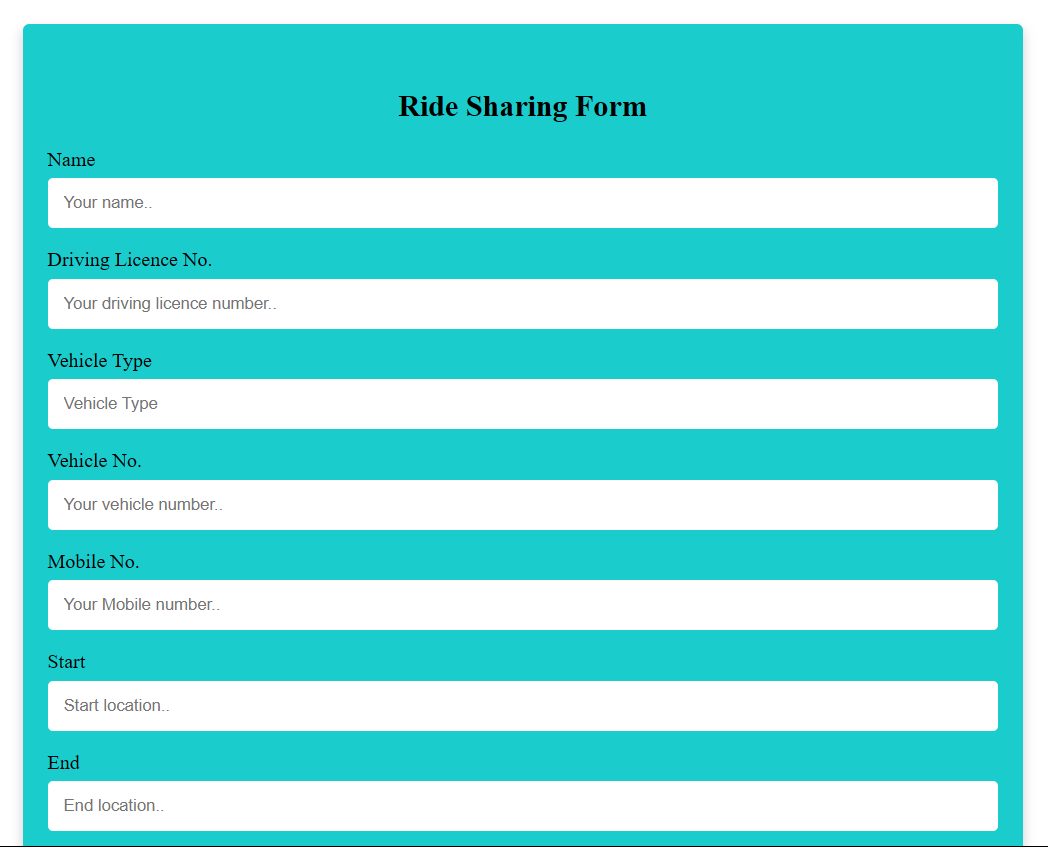Image resolution: width=1048 pixels, height=847 pixels.
Task: Click the 'End' label
Action: click(x=63, y=763)
